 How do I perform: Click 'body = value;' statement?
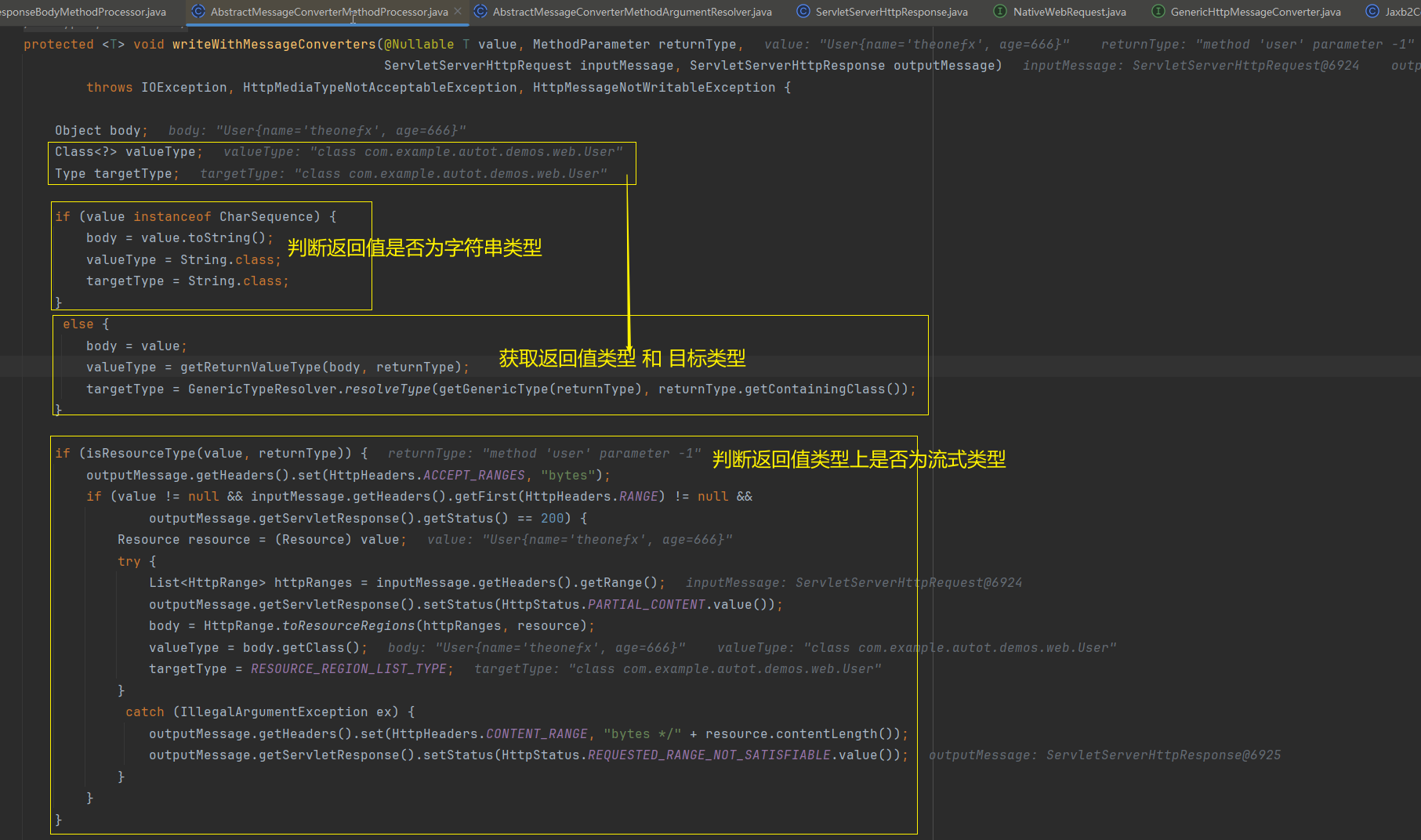click(137, 346)
